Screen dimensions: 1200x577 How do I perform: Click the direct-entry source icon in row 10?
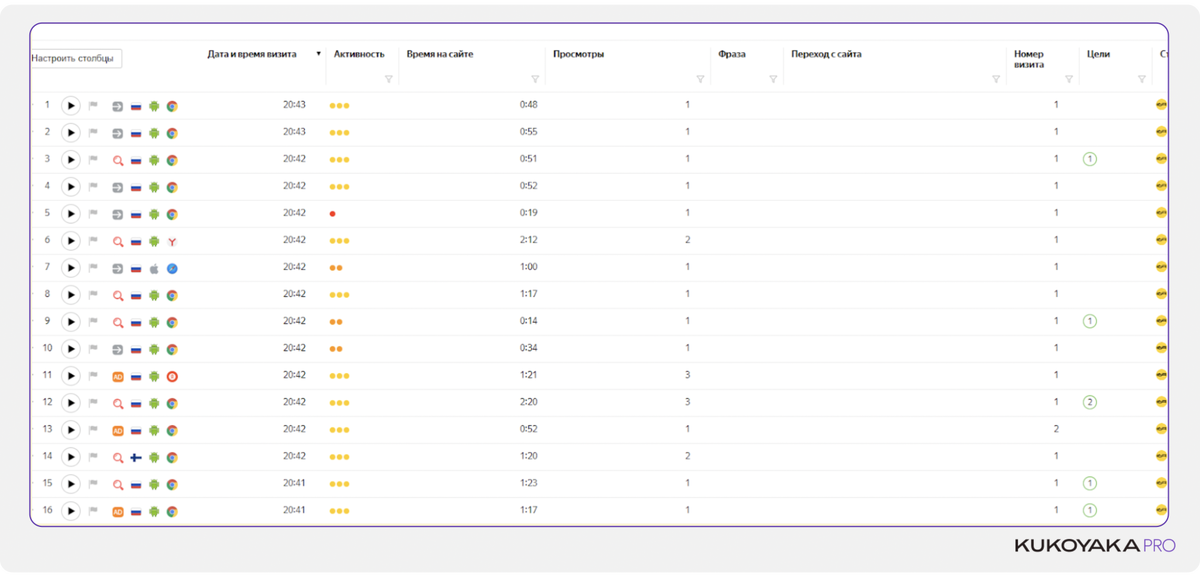click(x=117, y=348)
